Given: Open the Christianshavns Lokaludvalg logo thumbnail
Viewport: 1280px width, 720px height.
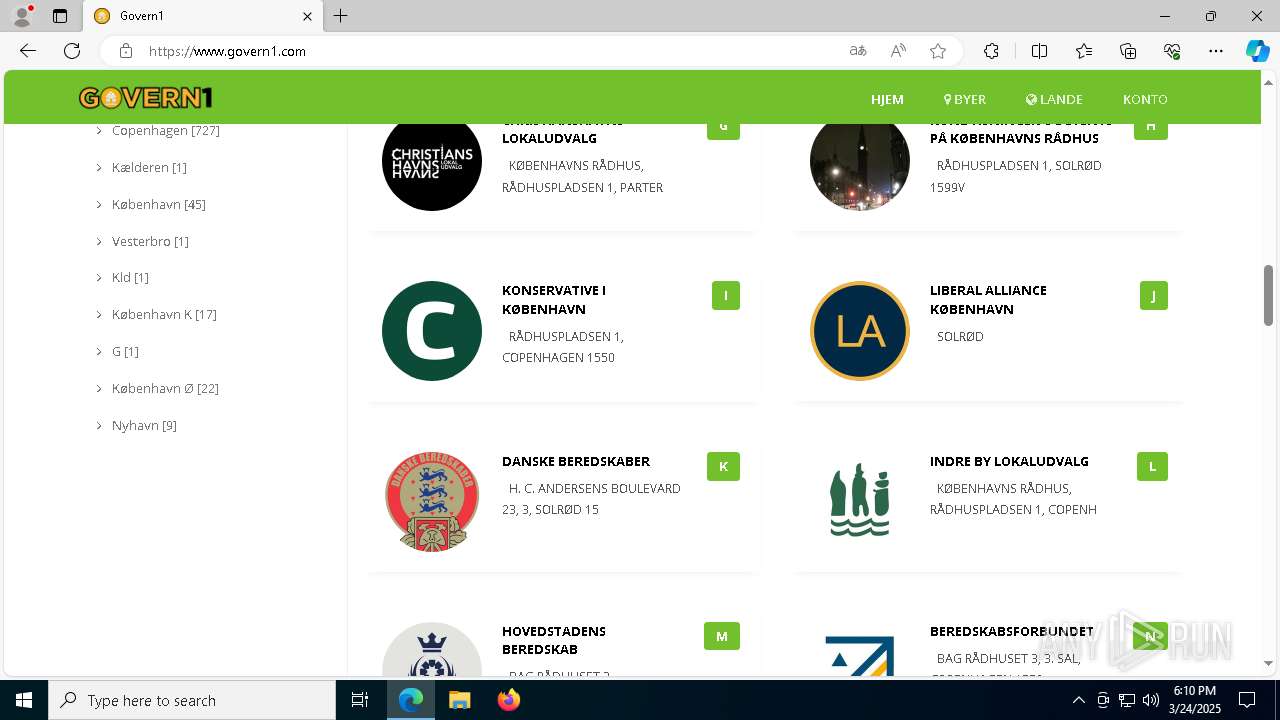Looking at the screenshot, I should point(432,161).
